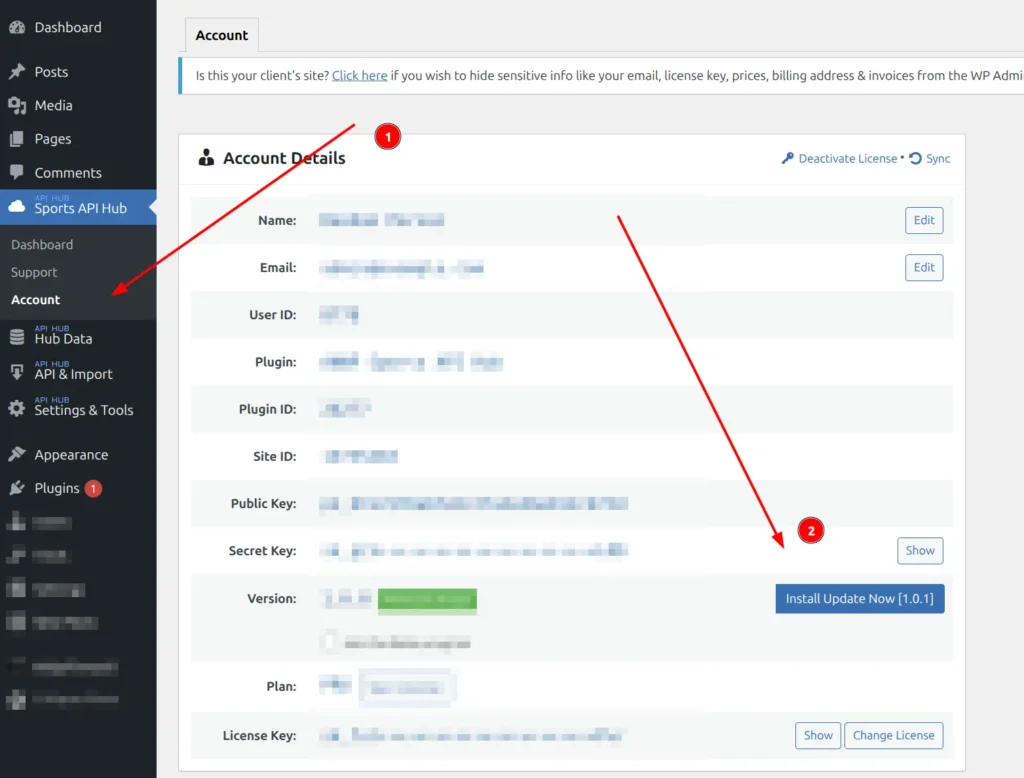Edit the Email field
1024x778 pixels.
924,267
